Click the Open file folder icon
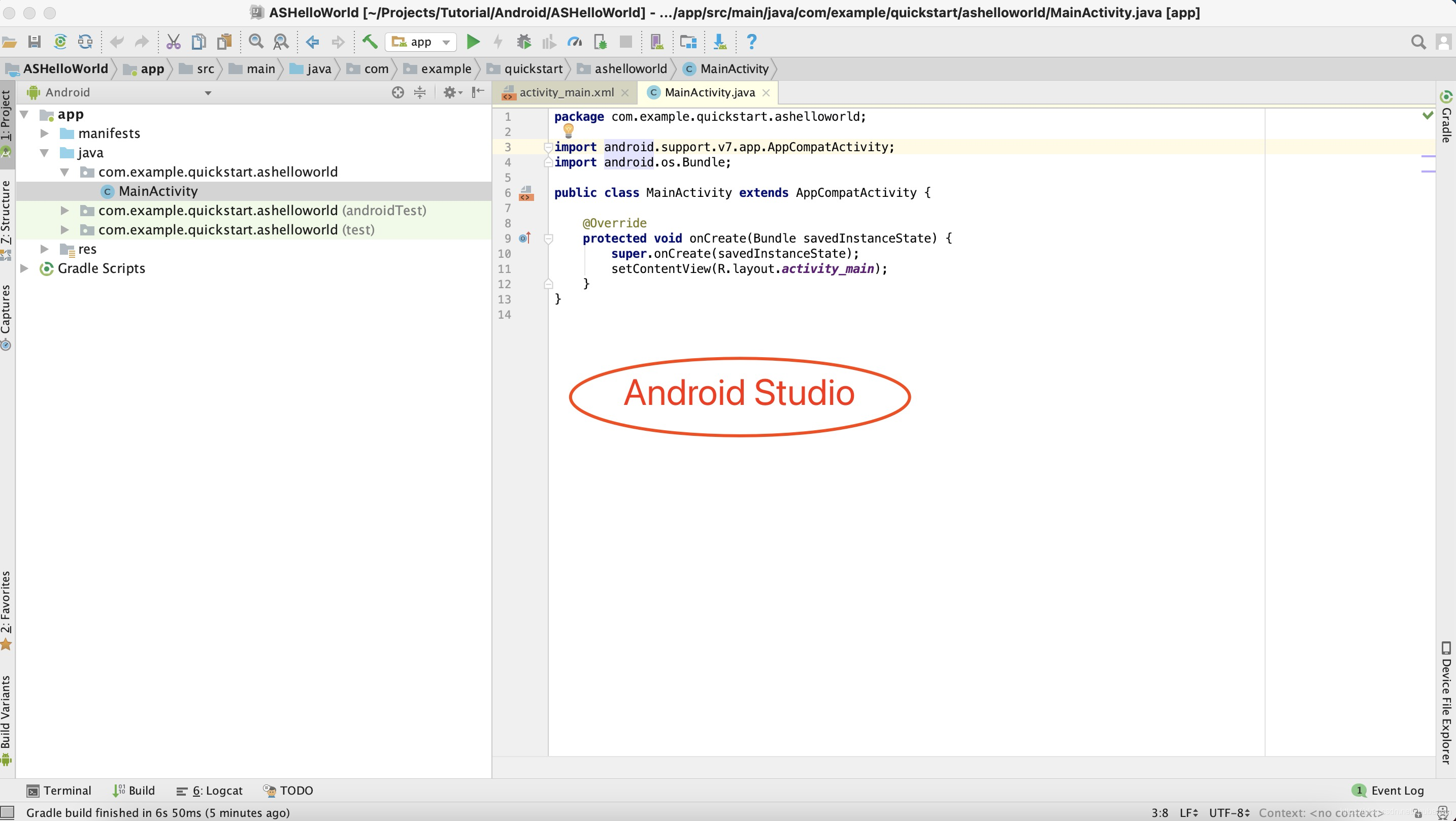This screenshot has height=821, width=1456. [x=9, y=42]
